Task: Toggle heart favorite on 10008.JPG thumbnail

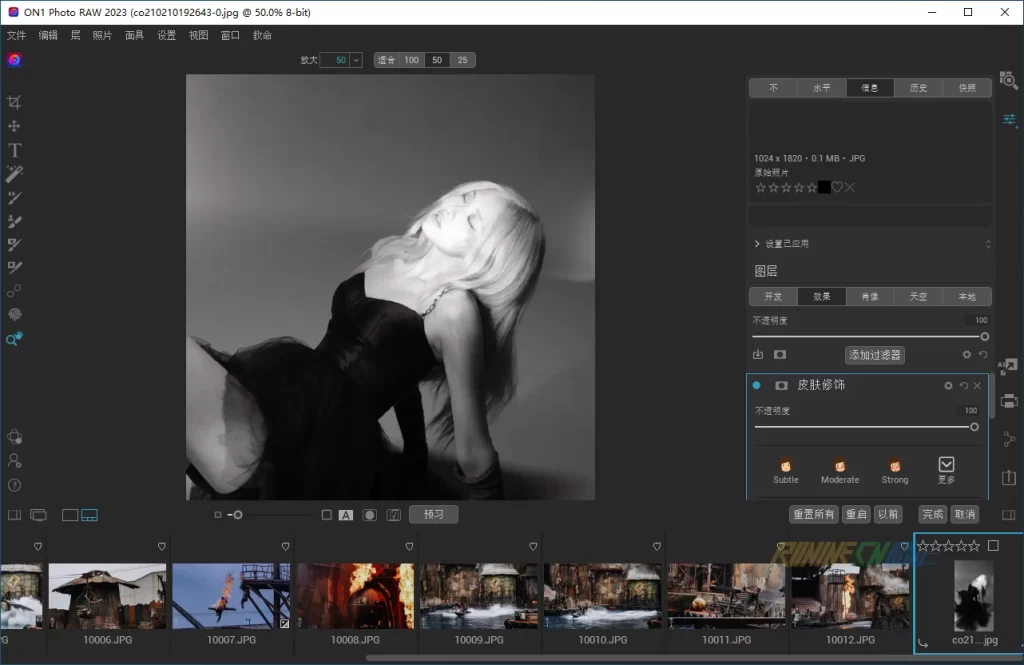Action: 409,546
